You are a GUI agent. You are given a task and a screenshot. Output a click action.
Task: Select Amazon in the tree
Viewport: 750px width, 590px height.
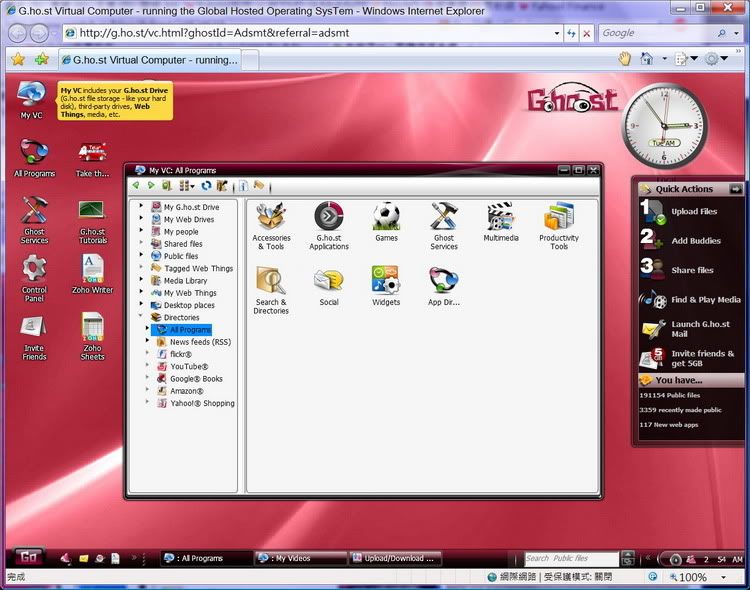click(x=187, y=391)
